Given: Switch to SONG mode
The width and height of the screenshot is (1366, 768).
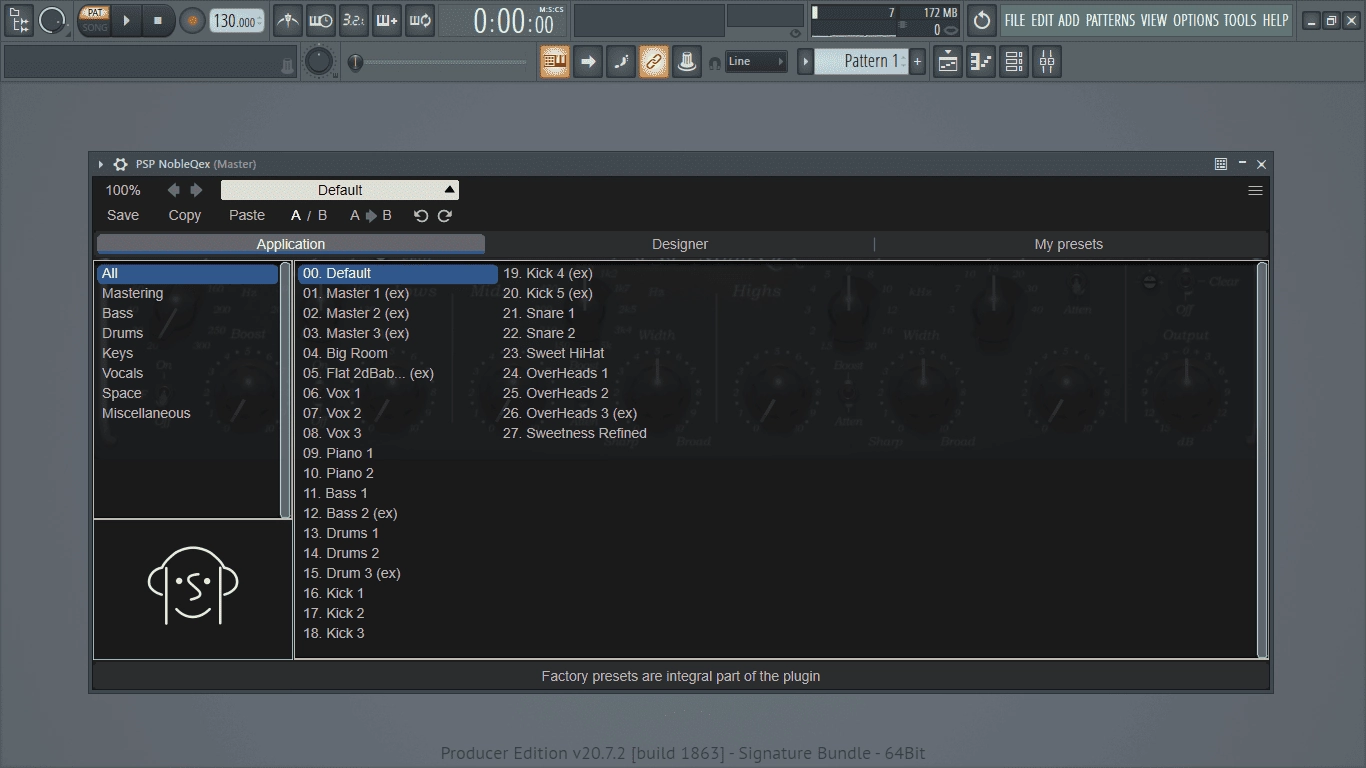Looking at the screenshot, I should tap(95, 27).
